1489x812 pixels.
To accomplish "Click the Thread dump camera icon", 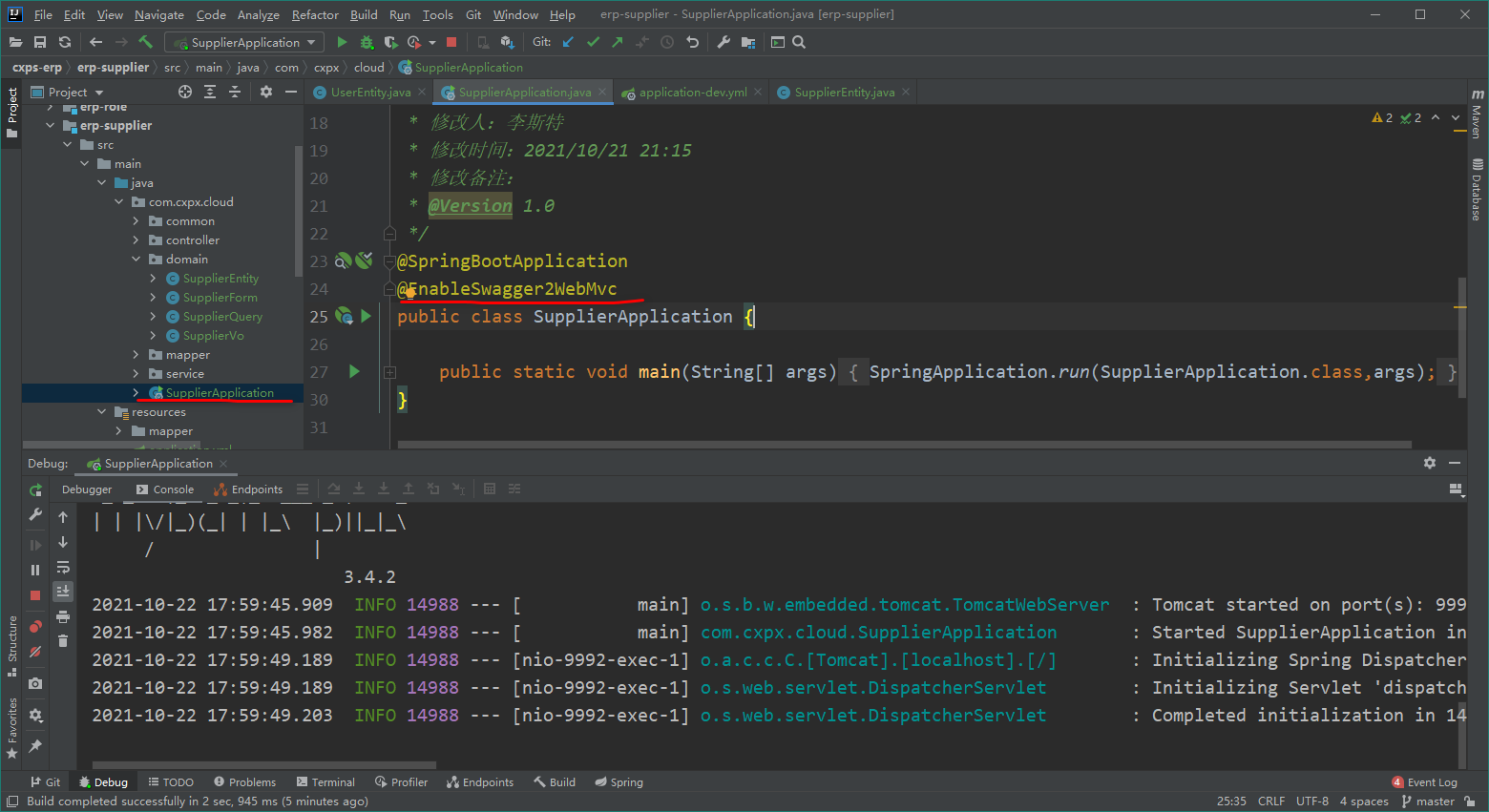I will point(35,683).
